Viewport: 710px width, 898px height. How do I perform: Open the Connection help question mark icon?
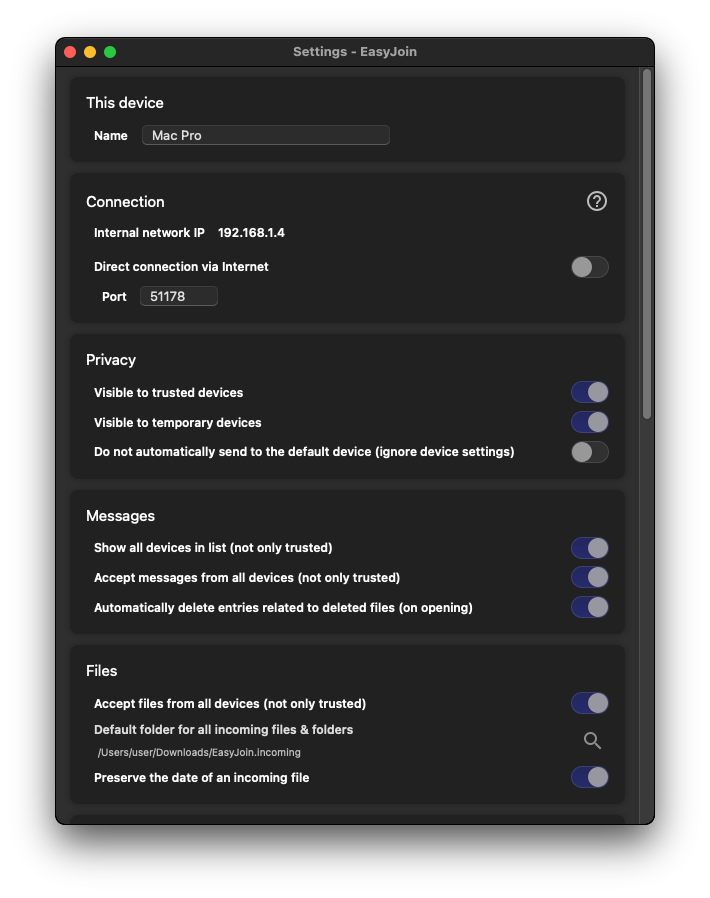click(597, 201)
